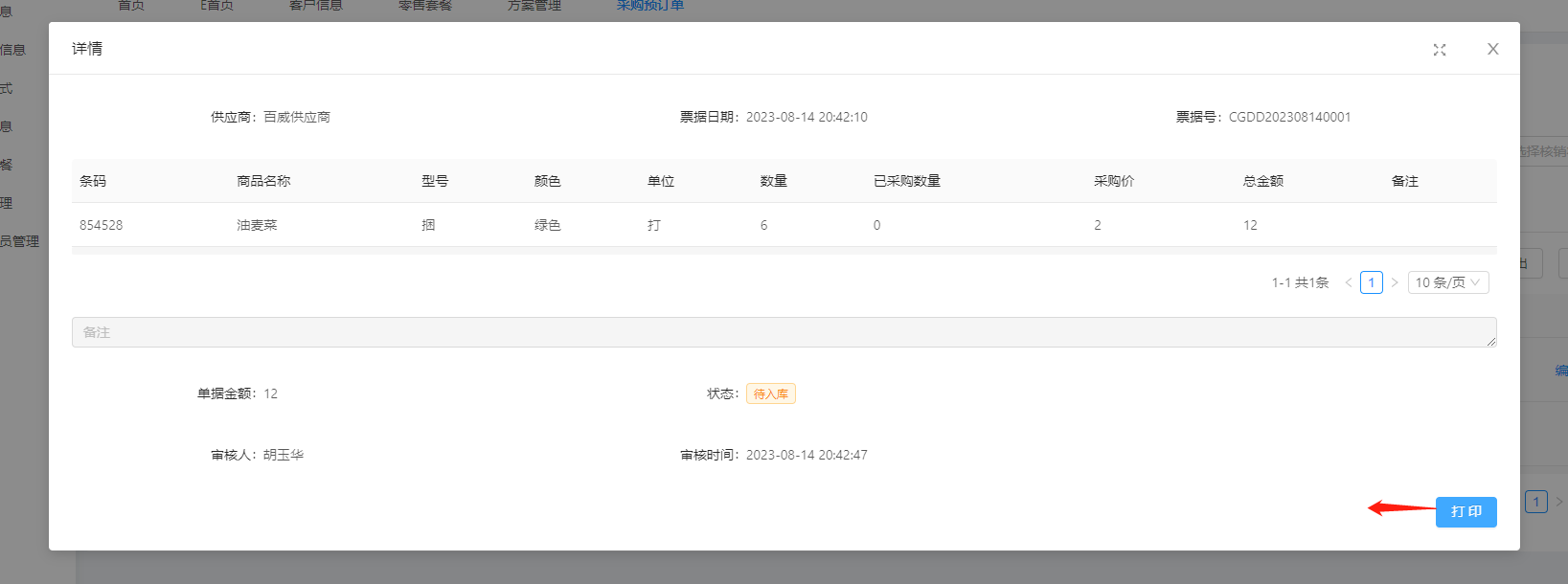This screenshot has height=584, width=1568.
Task: Click the 绿色 color cell
Action: (x=548, y=225)
